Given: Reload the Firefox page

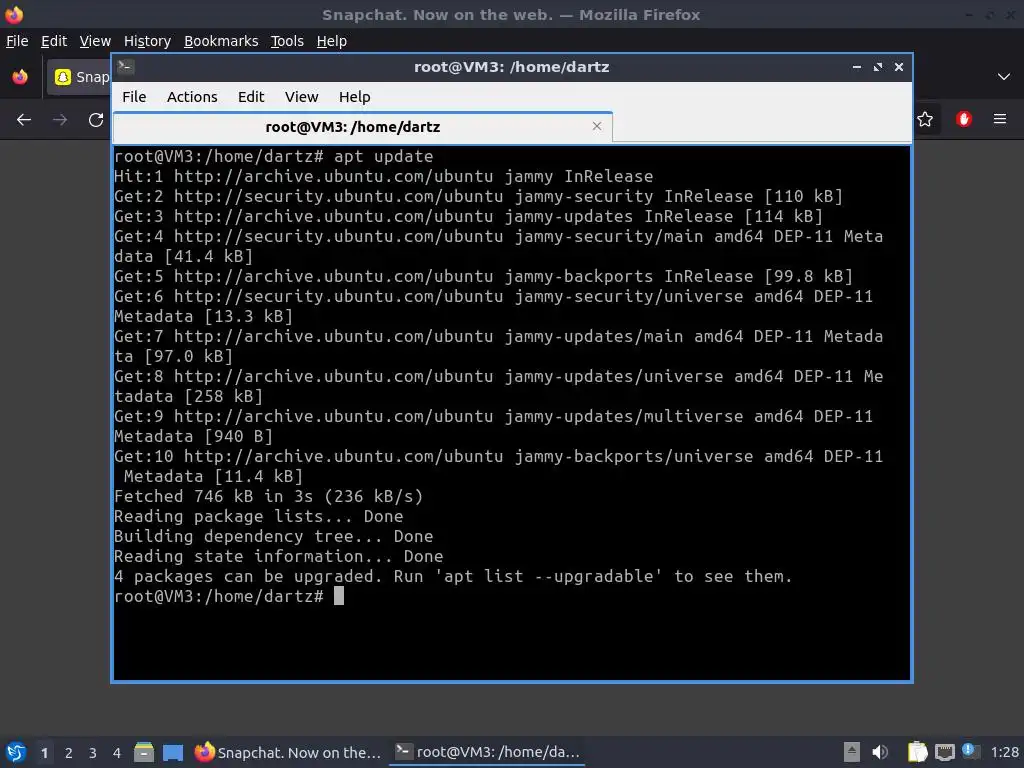Looking at the screenshot, I should point(96,120).
